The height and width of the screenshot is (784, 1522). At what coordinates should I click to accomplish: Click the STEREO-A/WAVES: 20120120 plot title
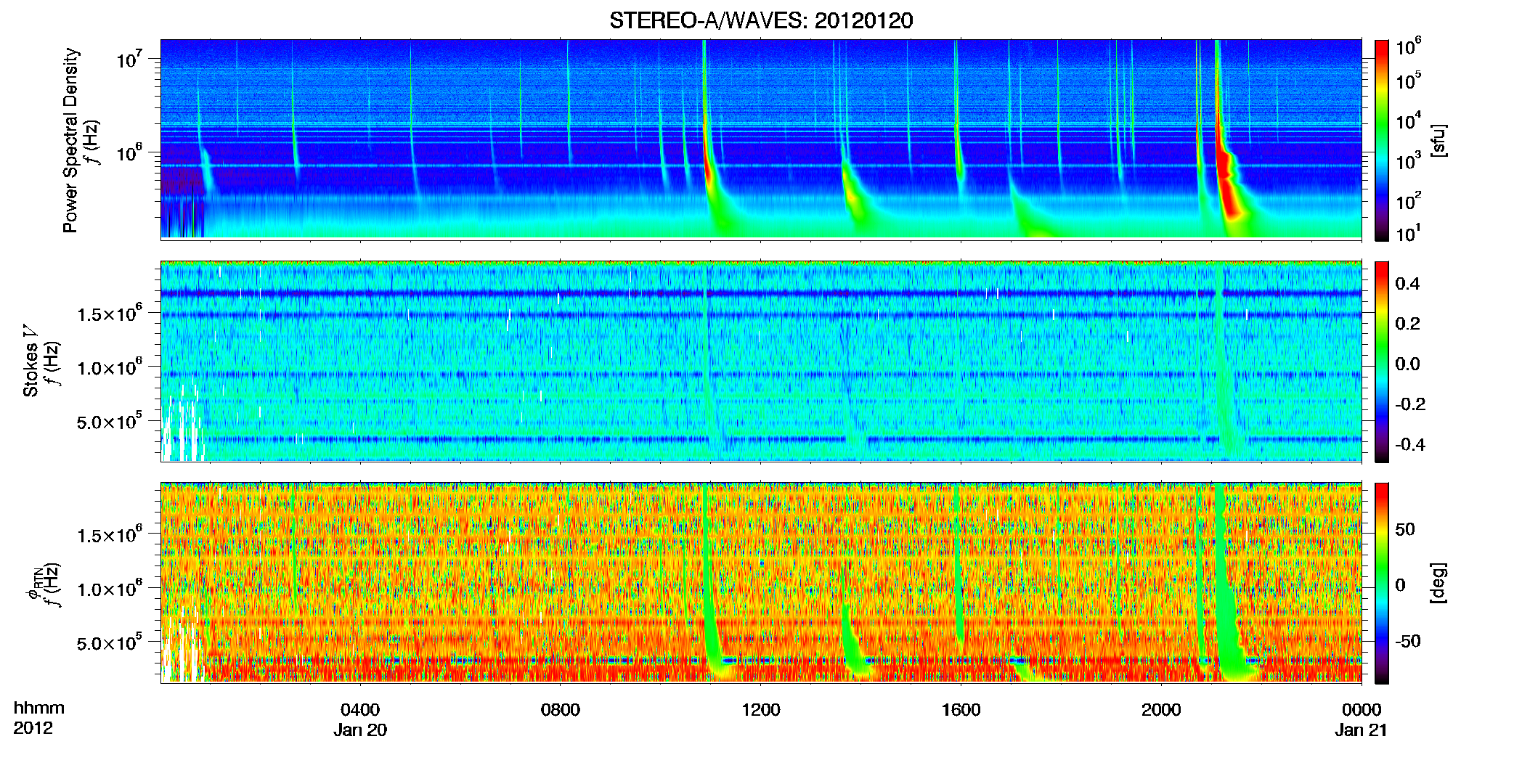[x=761, y=20]
